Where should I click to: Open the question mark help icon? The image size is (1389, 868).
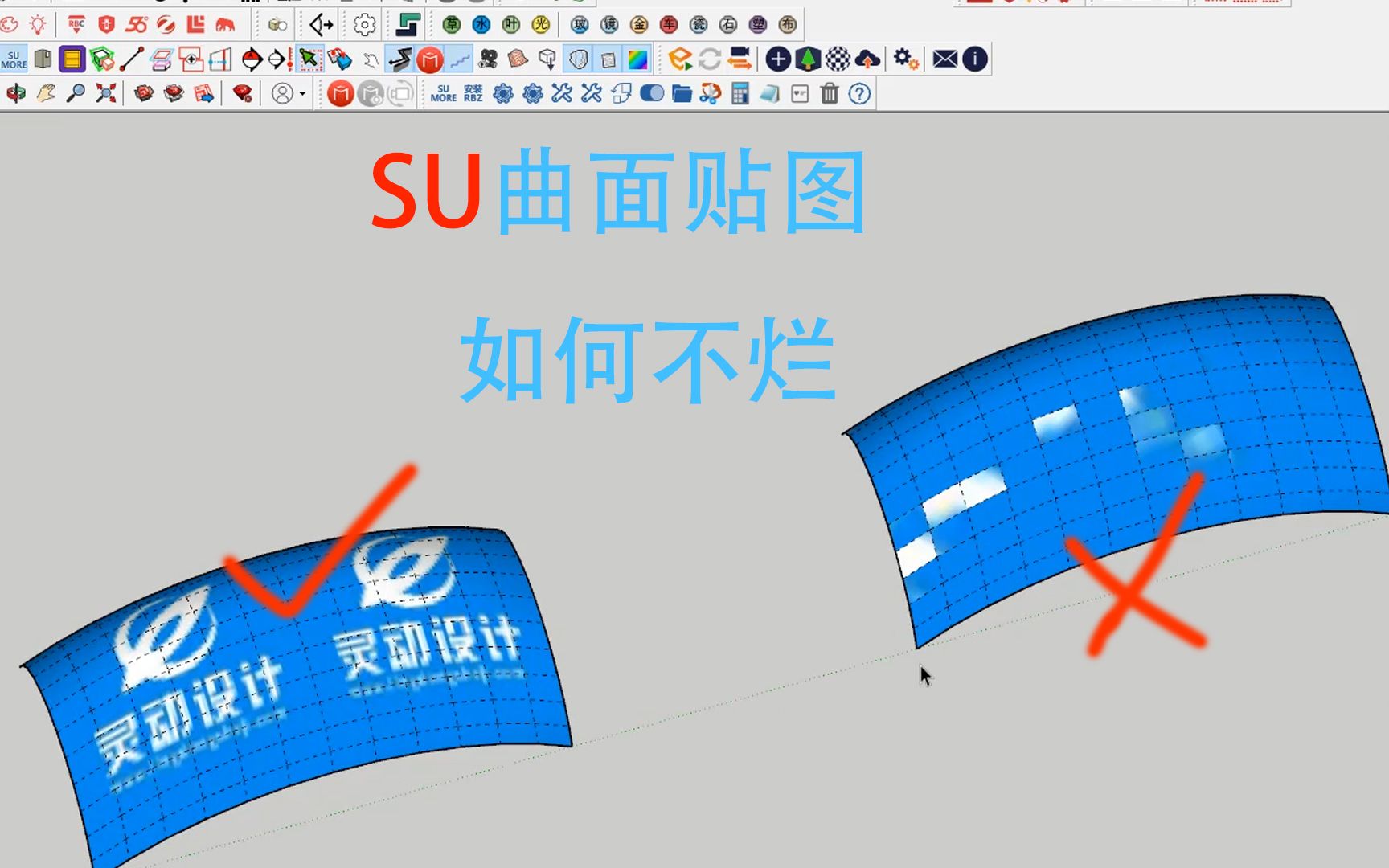(x=859, y=94)
